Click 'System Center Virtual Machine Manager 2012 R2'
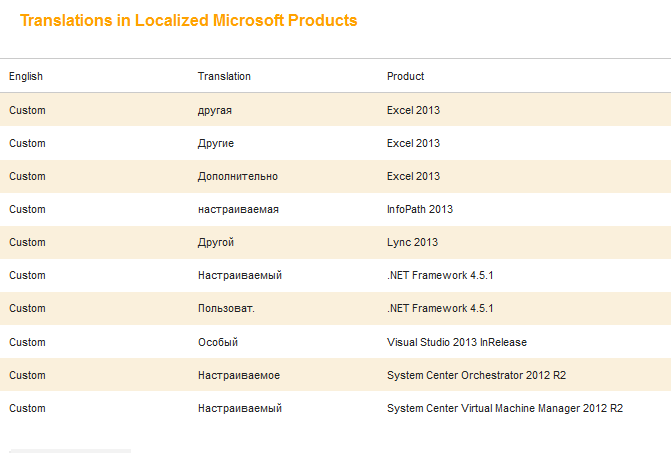Image resolution: width=671 pixels, height=453 pixels. click(505, 408)
